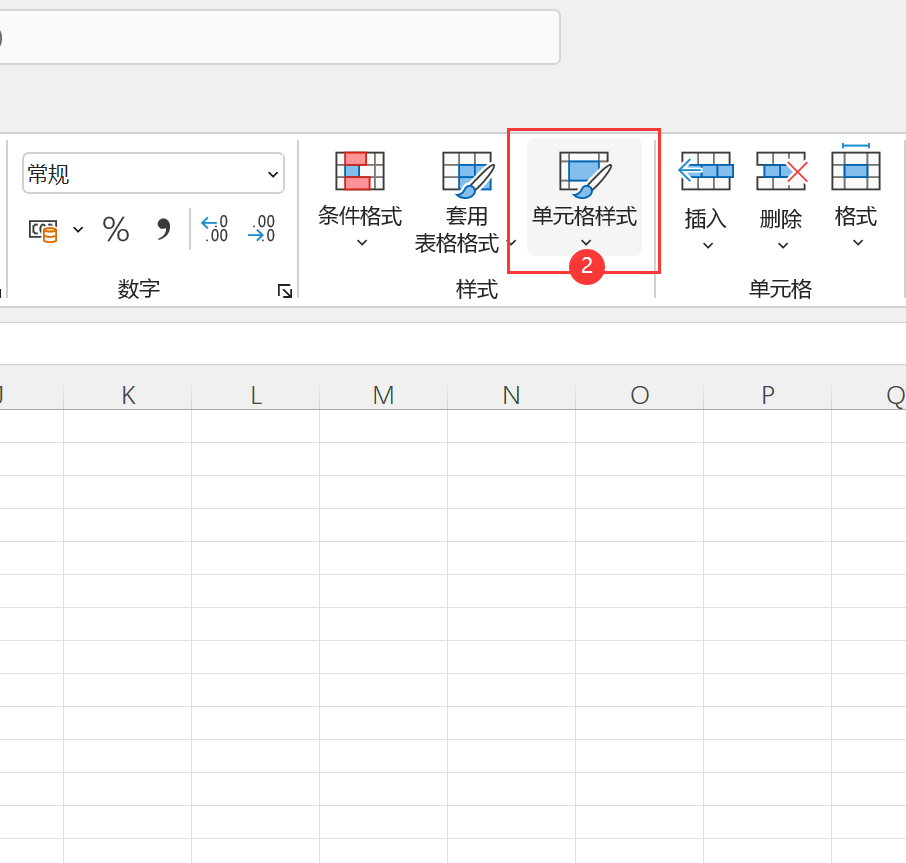Click the 套用表格格式 table format icon
Screen dimensions: 906x863
467,173
